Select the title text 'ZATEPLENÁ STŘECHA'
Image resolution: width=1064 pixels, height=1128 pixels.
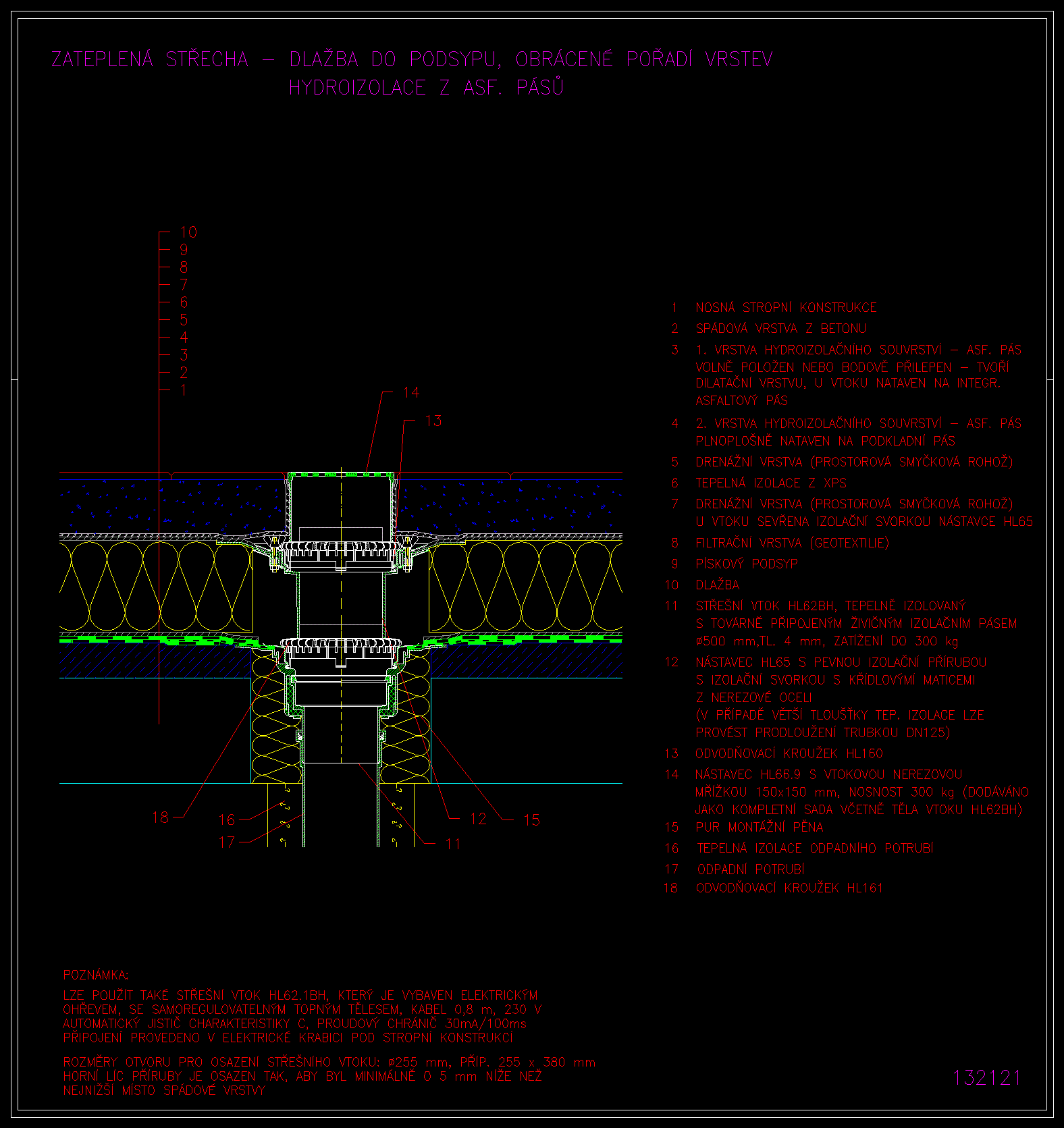pyautogui.click(x=150, y=59)
